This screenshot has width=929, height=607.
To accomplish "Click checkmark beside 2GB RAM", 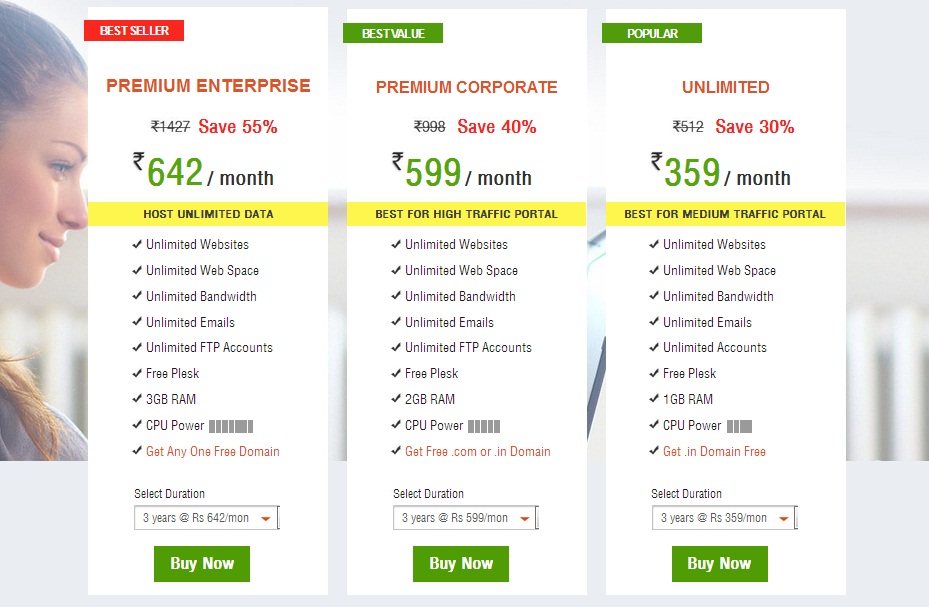I will (396, 399).
